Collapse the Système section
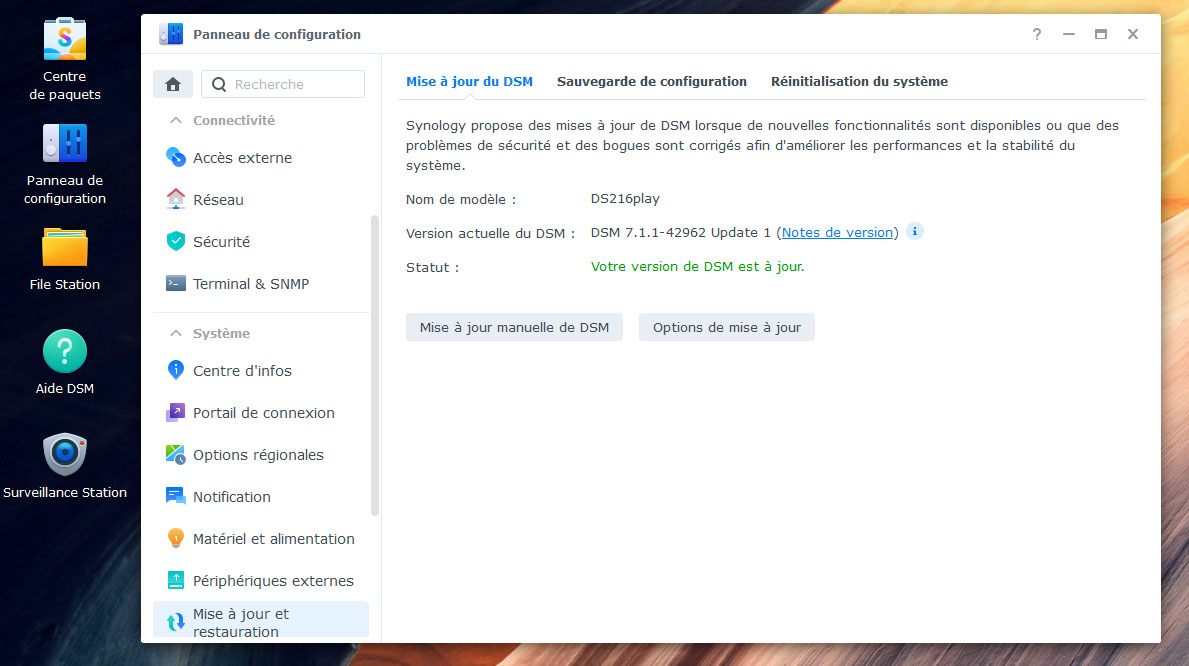 [x=176, y=333]
